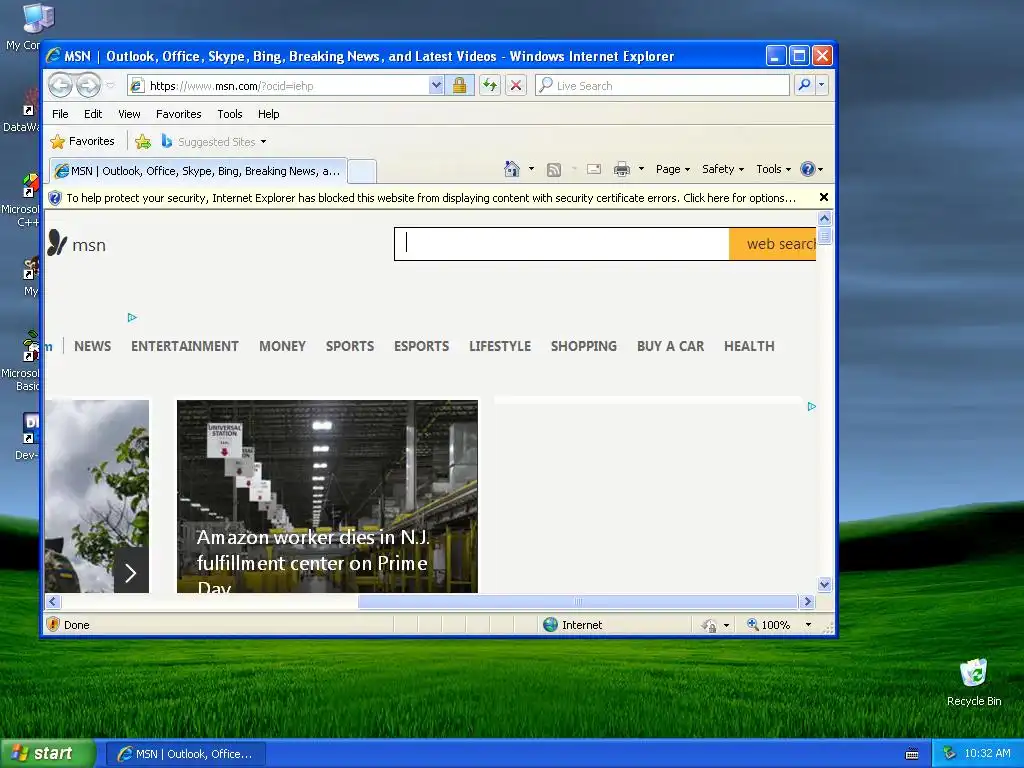
Task: Open the Amazon worker news story thumbnail
Action: coord(327,496)
